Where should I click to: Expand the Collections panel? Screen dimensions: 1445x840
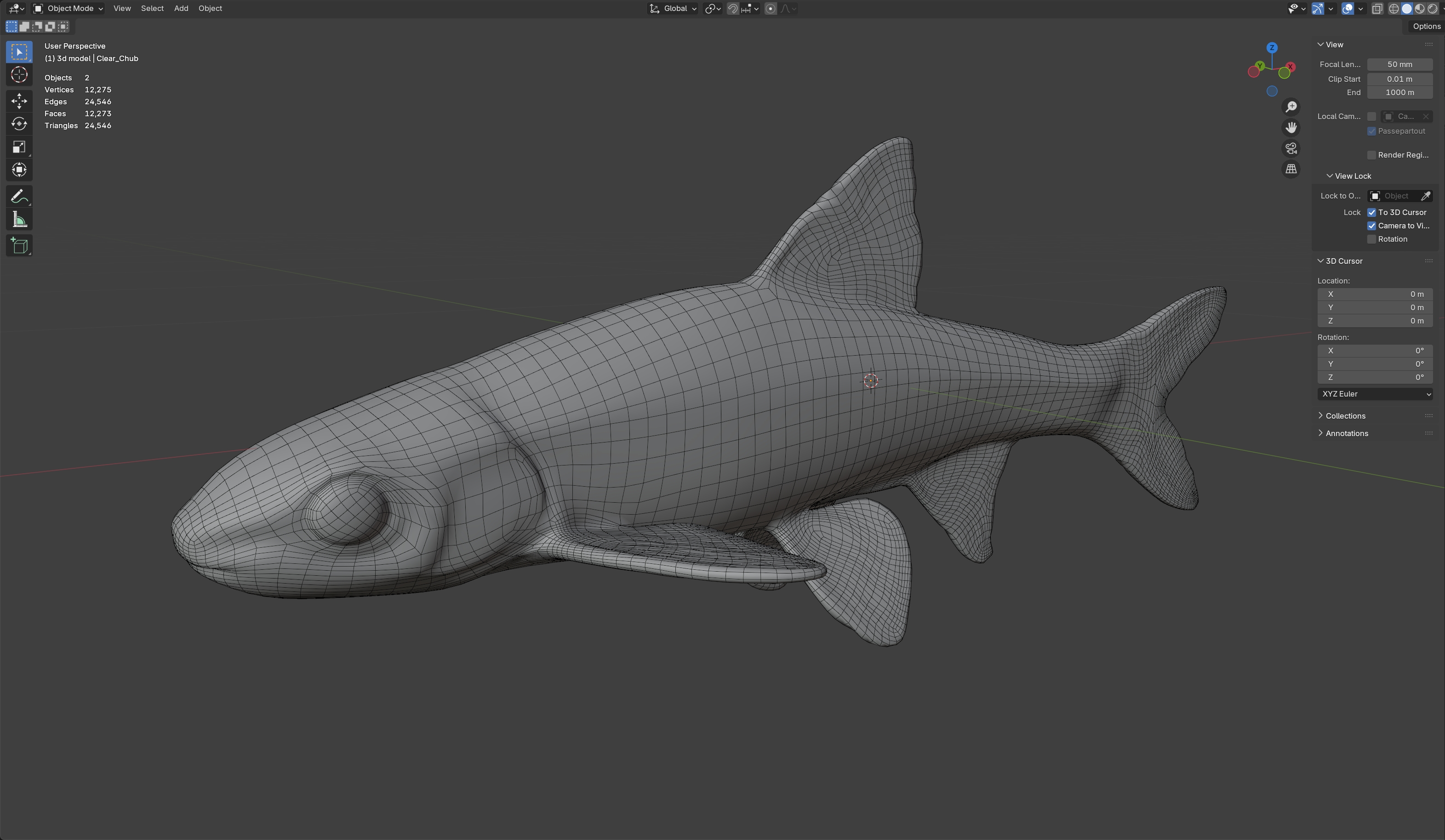[1345, 416]
